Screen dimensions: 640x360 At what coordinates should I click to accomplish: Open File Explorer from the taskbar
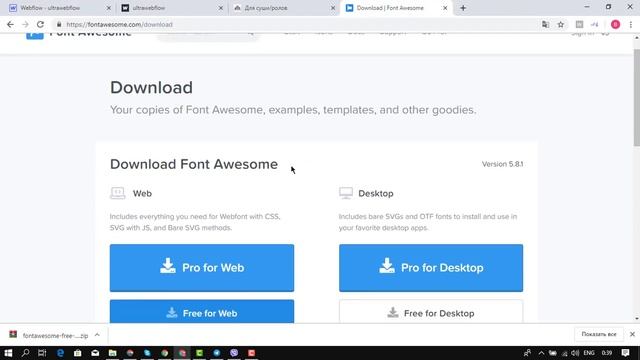[113, 353]
